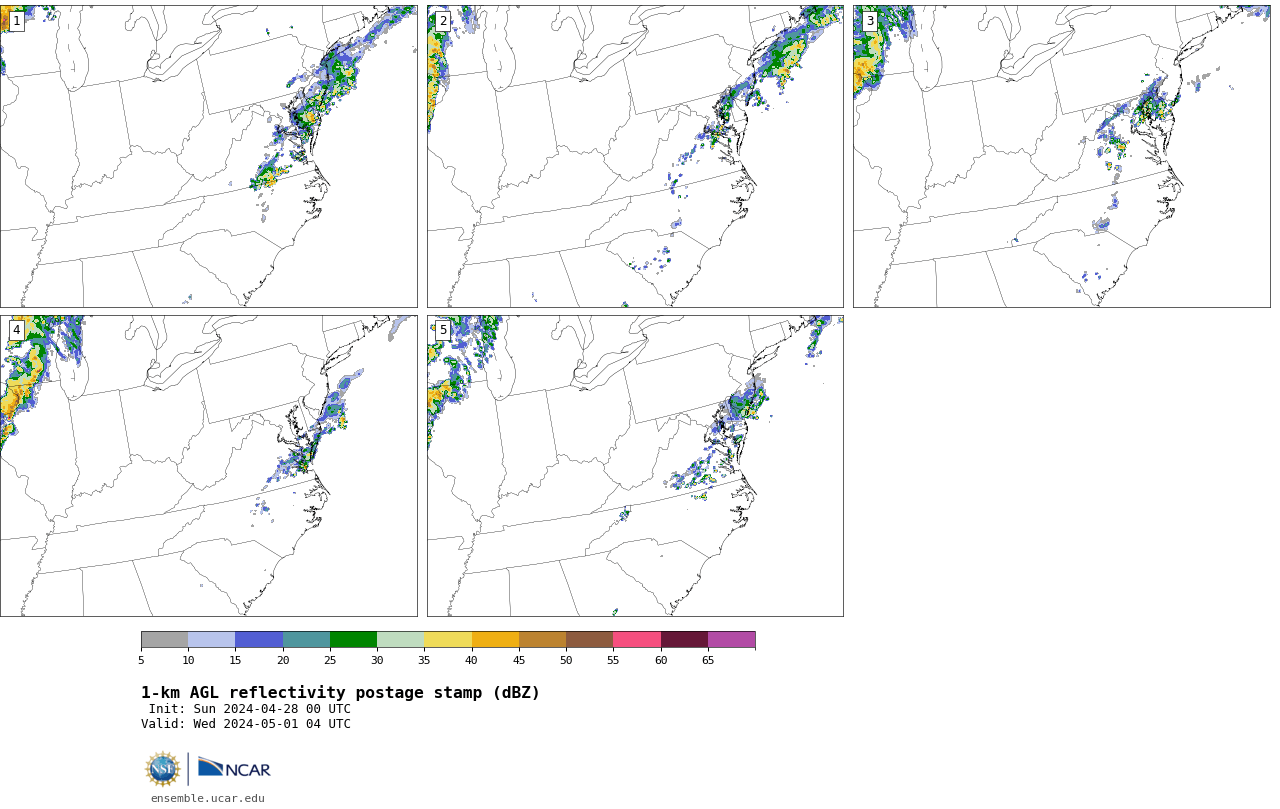
Task: Click the colorbar tick label 50
Action: (566, 660)
